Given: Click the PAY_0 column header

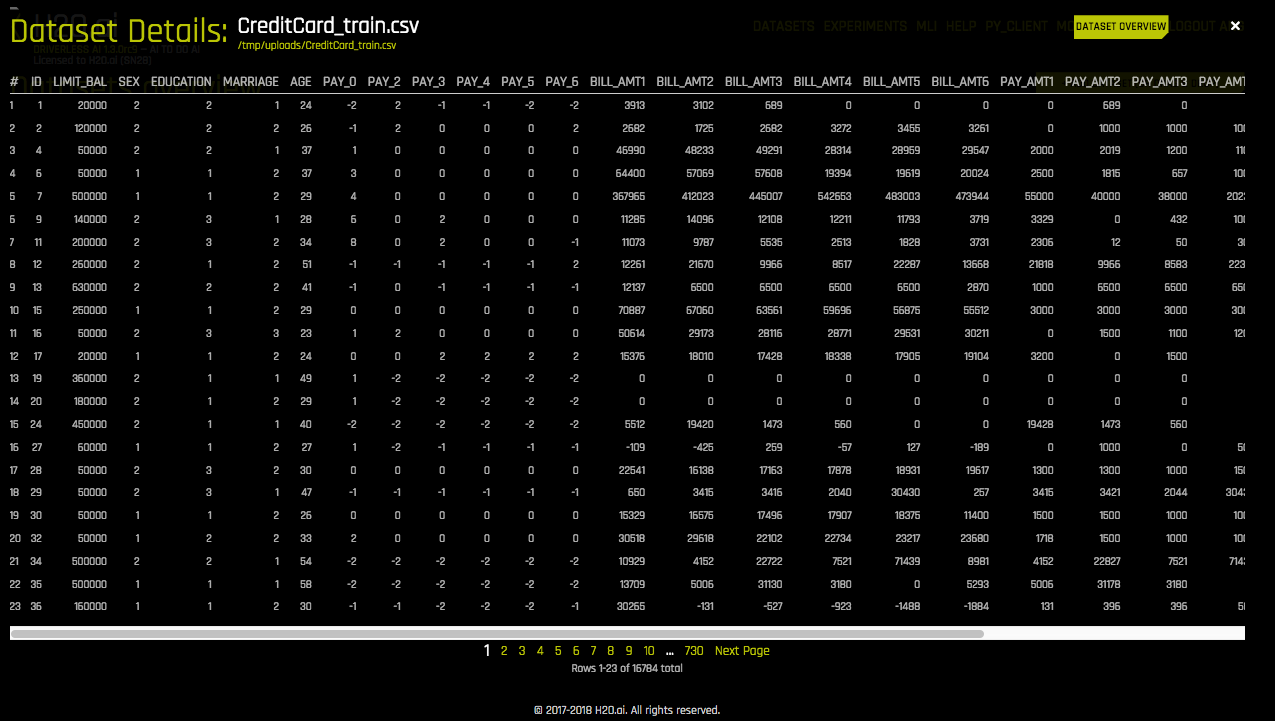Looking at the screenshot, I should (339, 81).
